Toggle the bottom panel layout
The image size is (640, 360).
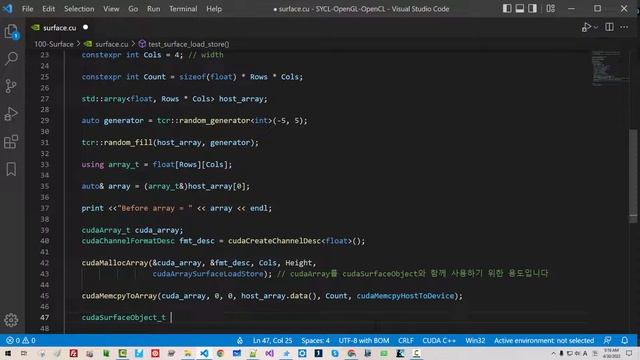[x=520, y=9]
